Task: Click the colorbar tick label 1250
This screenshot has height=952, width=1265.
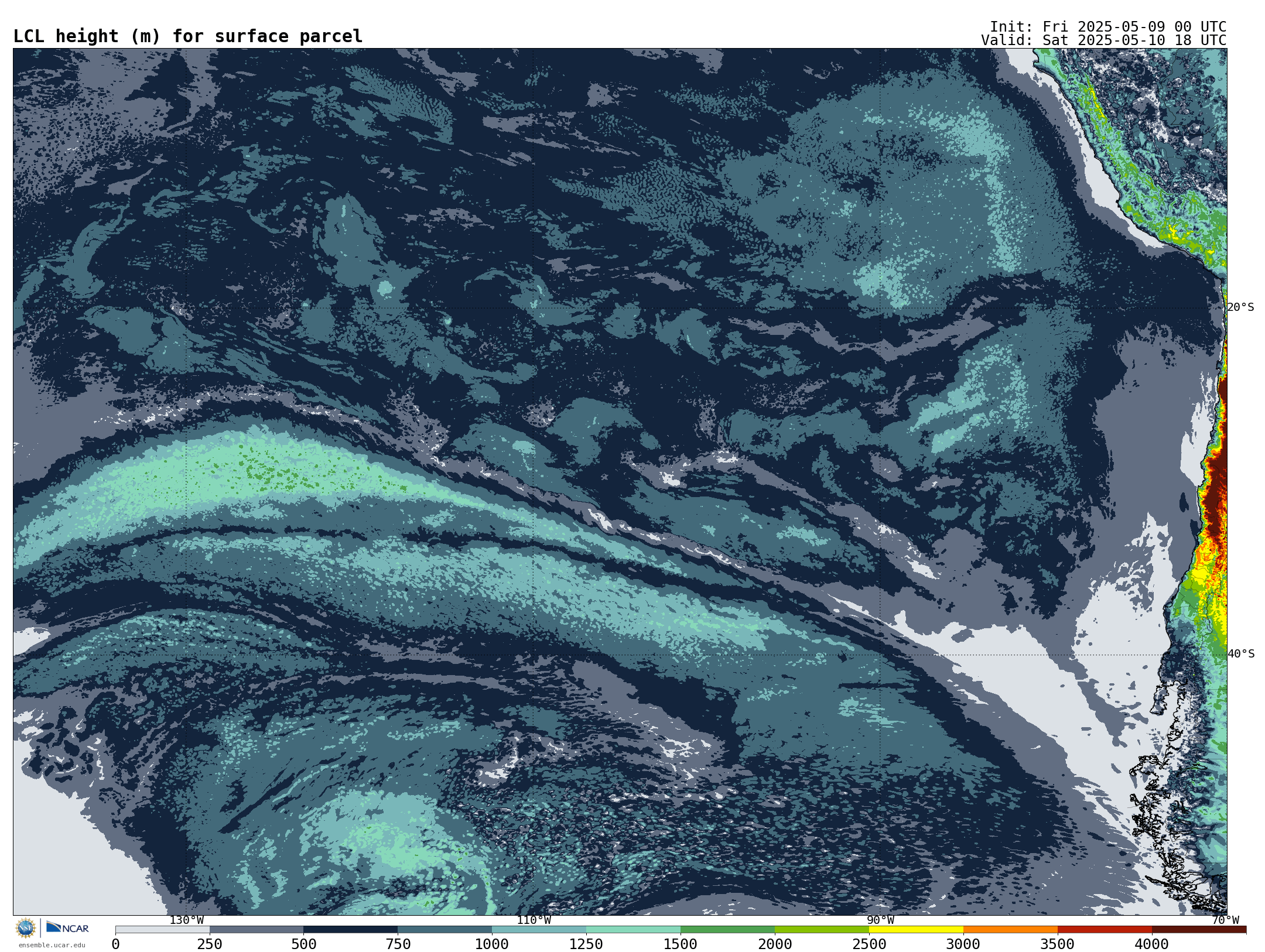Action: (x=586, y=944)
